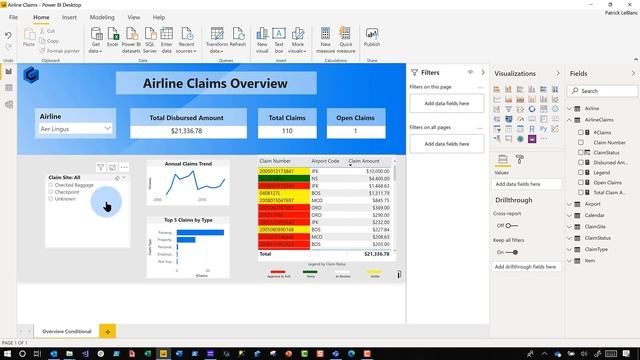
Task: Open Windows Start menu
Action: coord(7,353)
